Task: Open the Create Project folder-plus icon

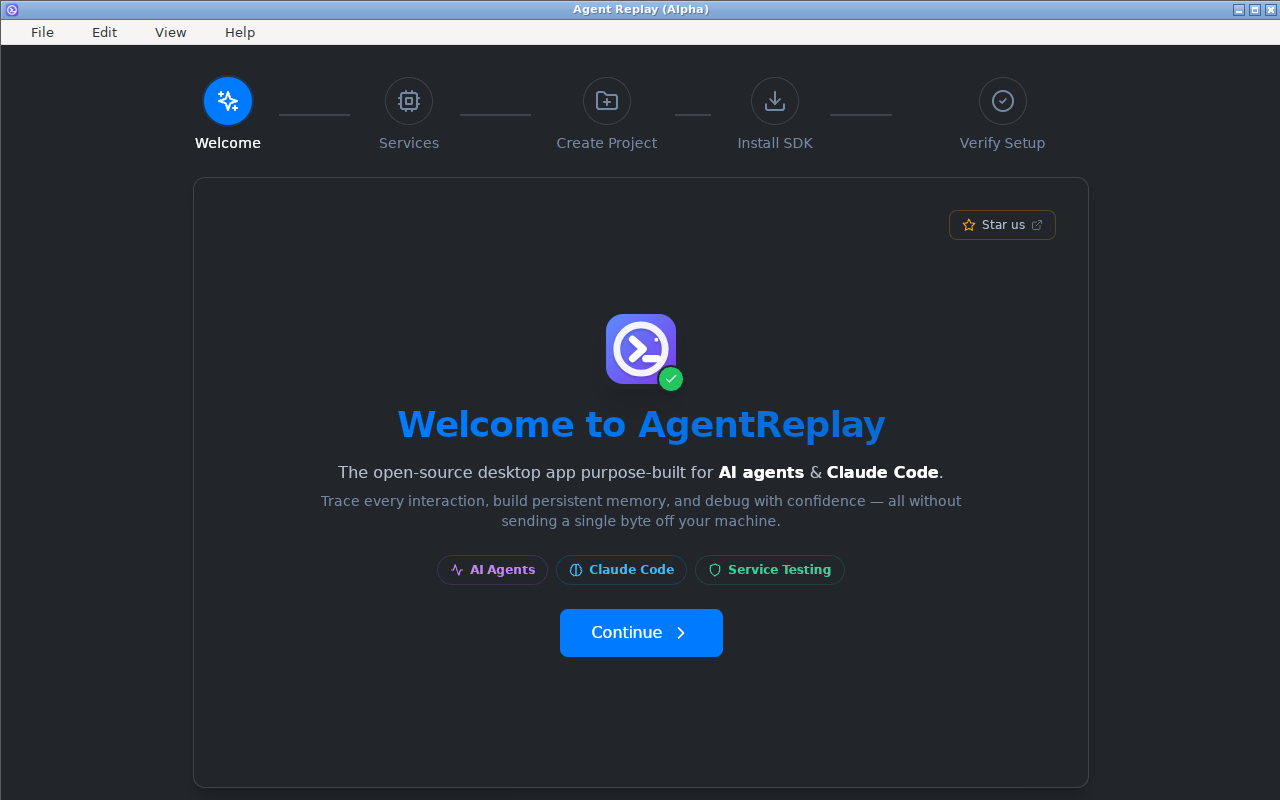Action: (x=607, y=101)
